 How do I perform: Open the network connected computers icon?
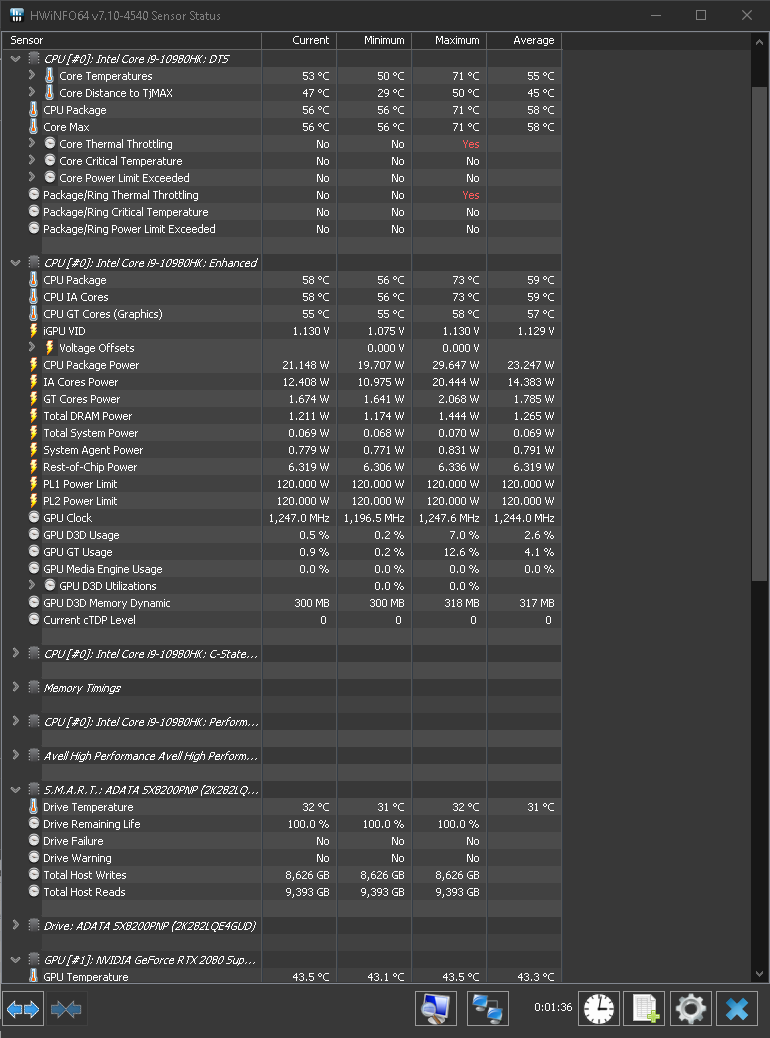click(488, 1009)
